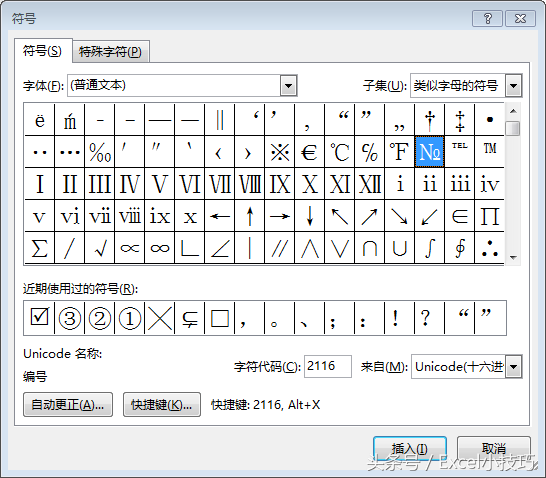546x478 pixels.
Task: Open the dialog help (?) button
Action: 487,18
